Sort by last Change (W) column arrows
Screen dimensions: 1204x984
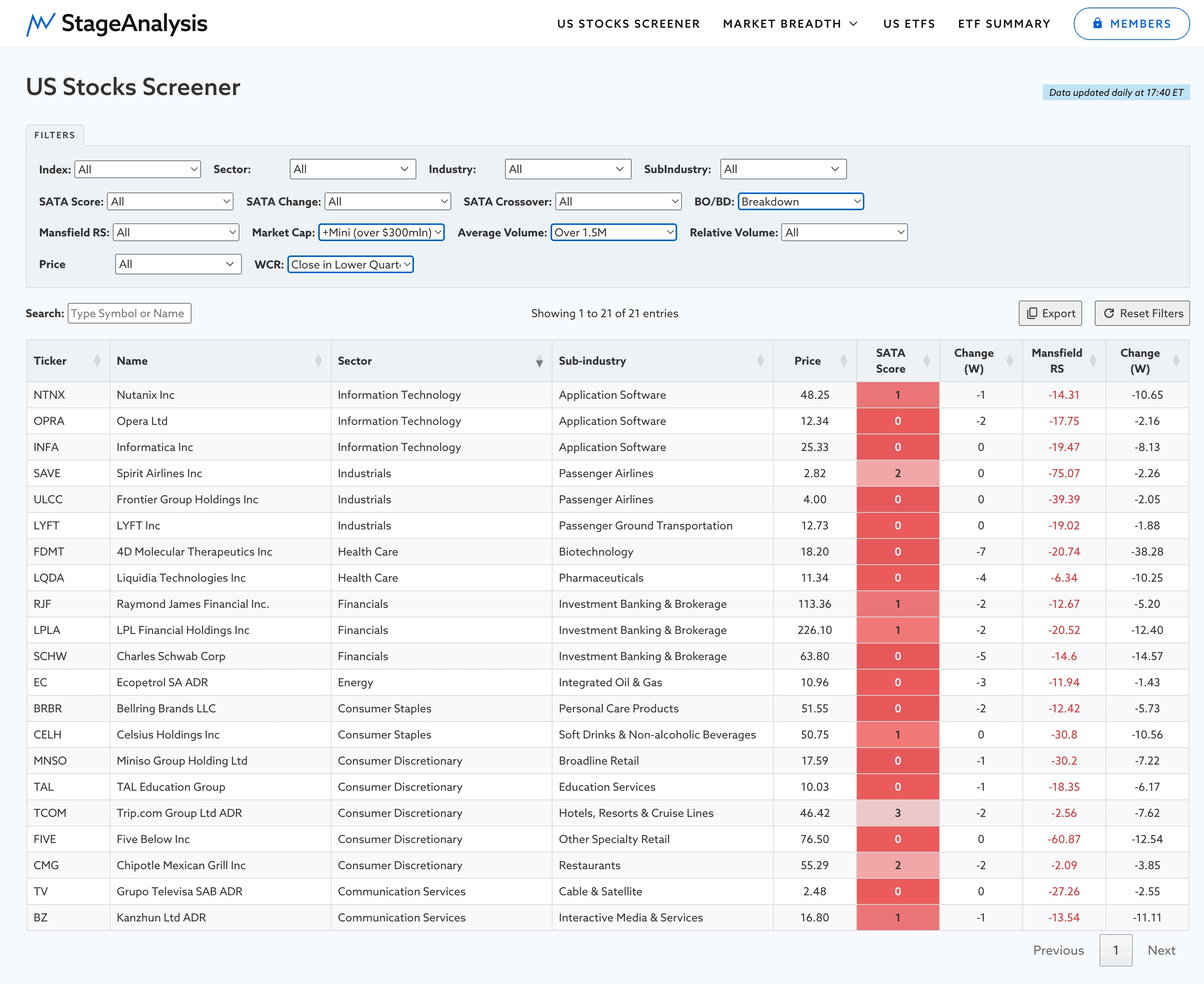pos(1176,360)
